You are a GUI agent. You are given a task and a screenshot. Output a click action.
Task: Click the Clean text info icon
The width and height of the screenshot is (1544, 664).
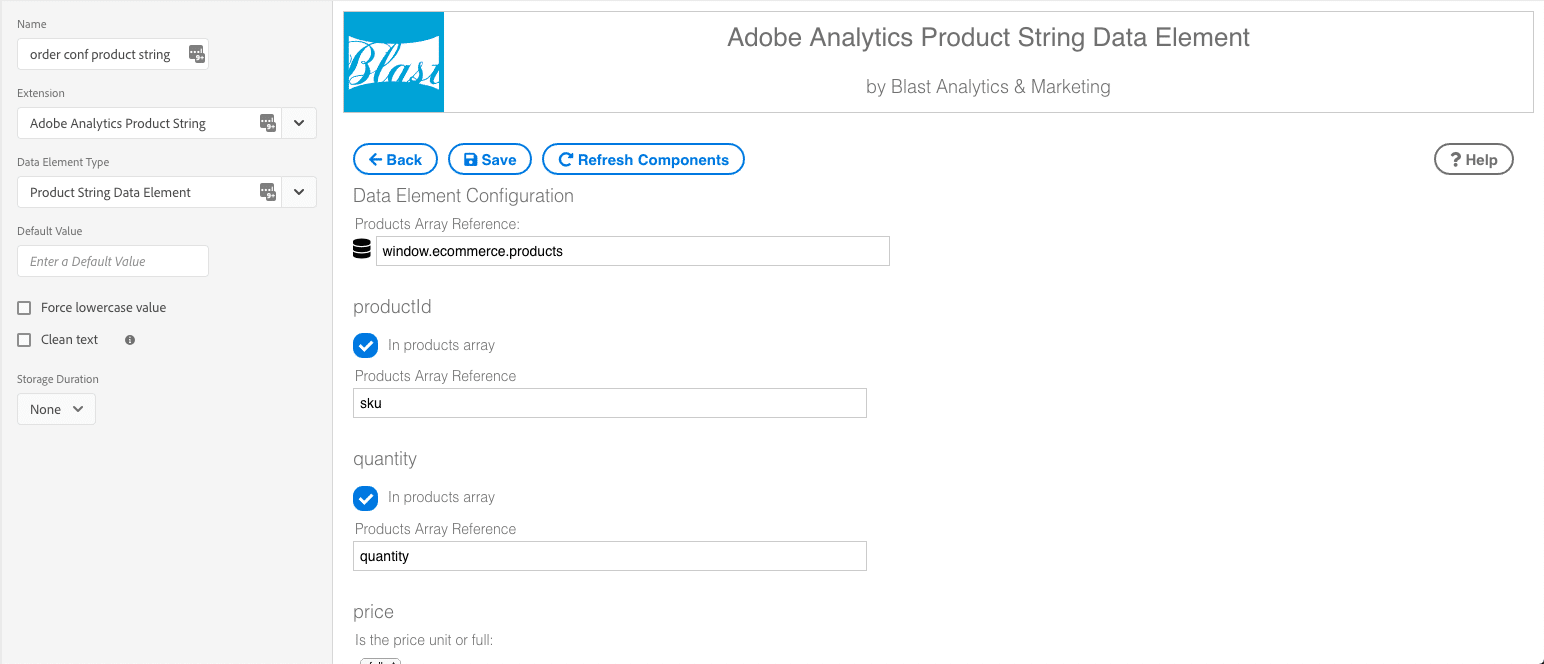click(130, 340)
